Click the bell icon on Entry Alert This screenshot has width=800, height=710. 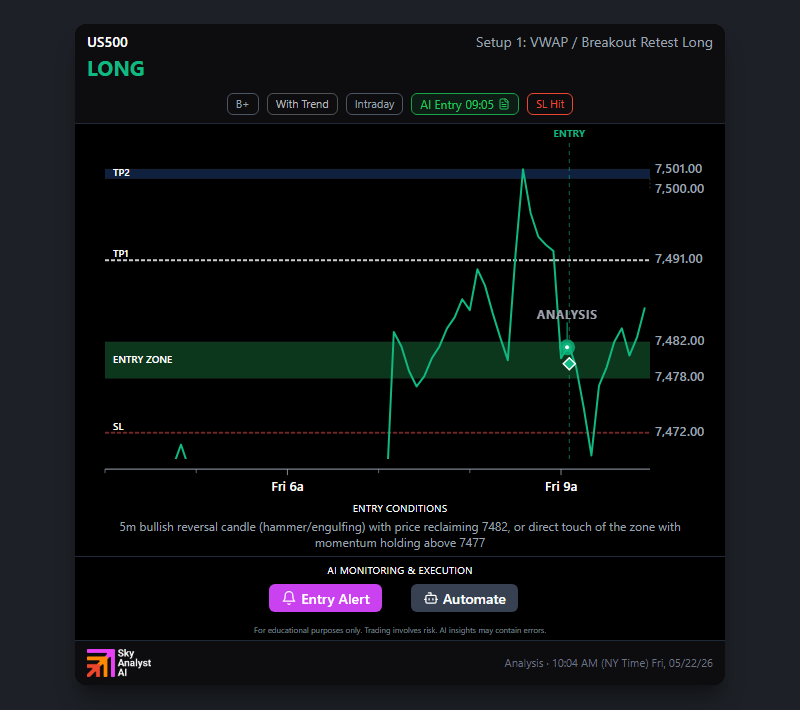289,598
